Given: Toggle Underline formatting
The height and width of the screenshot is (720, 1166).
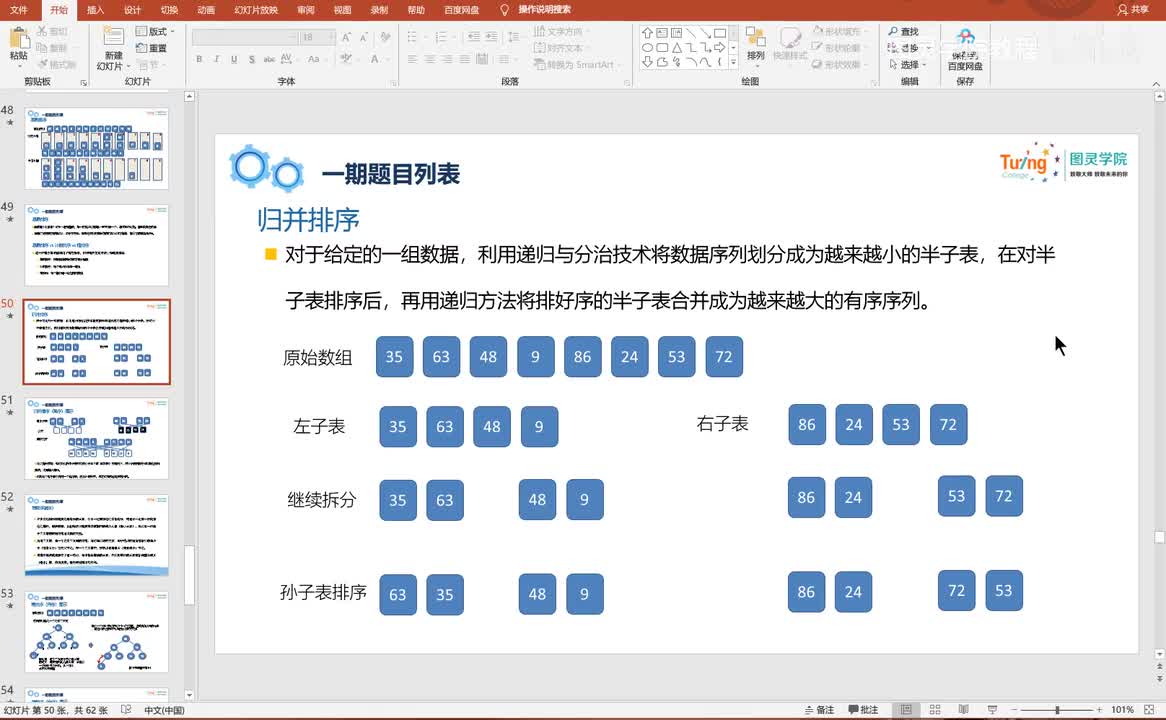Looking at the screenshot, I should click(234, 59).
